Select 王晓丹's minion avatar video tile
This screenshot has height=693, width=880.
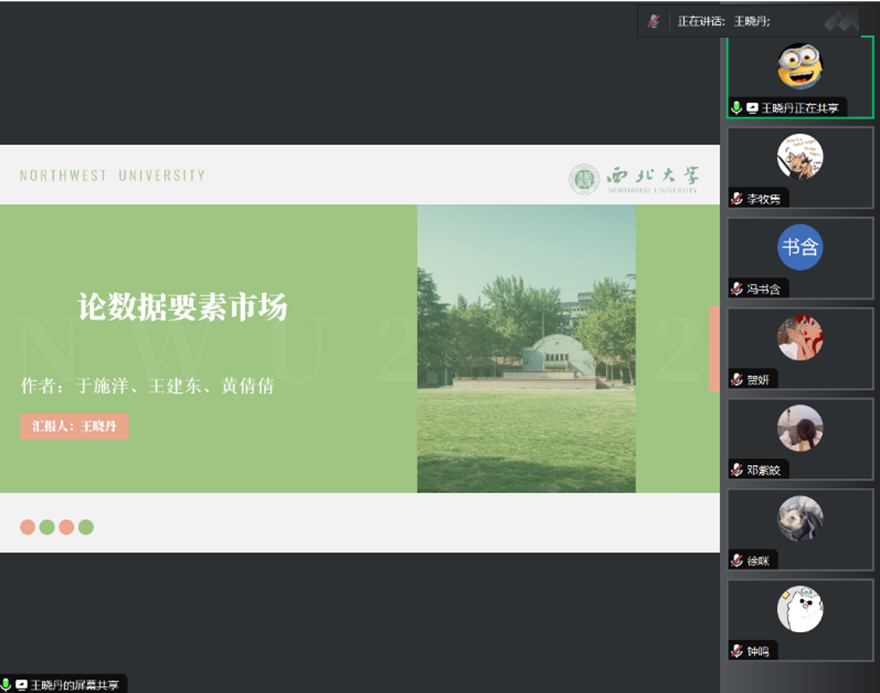point(800,66)
